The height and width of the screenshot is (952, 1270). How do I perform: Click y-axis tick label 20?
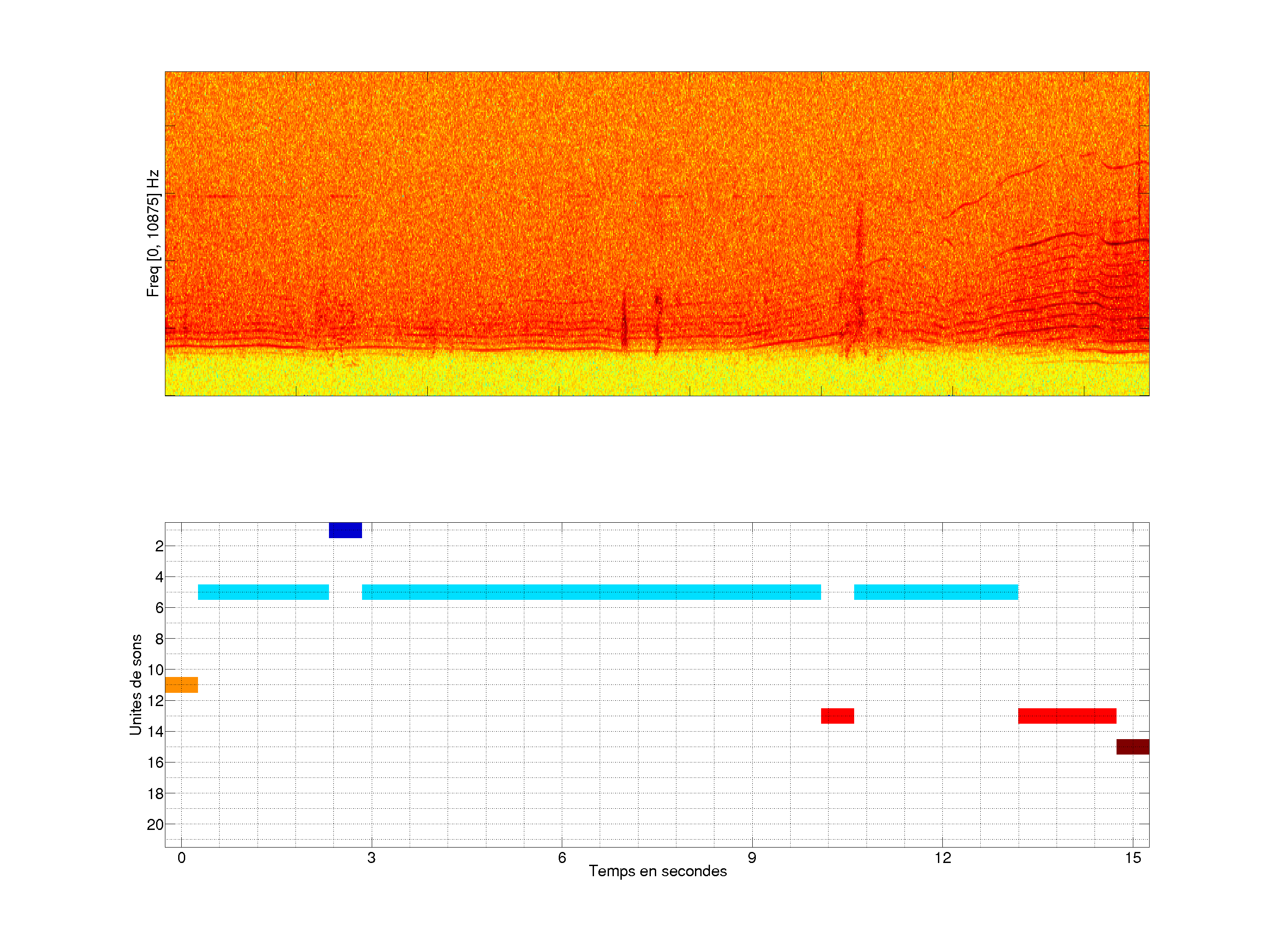pos(155,825)
